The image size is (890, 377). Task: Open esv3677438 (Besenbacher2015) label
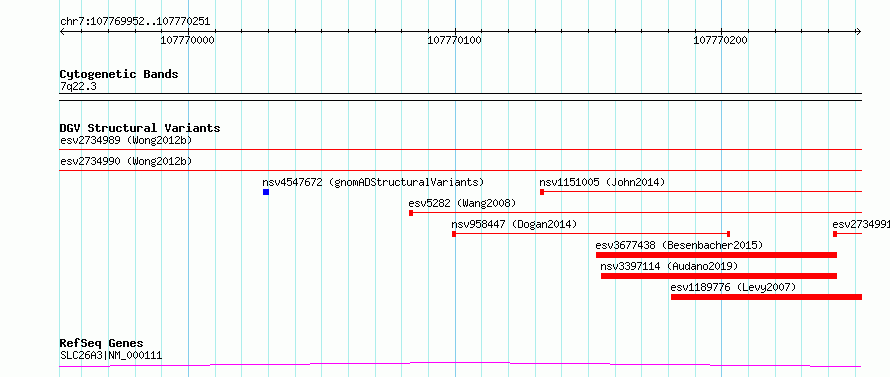[x=679, y=245]
